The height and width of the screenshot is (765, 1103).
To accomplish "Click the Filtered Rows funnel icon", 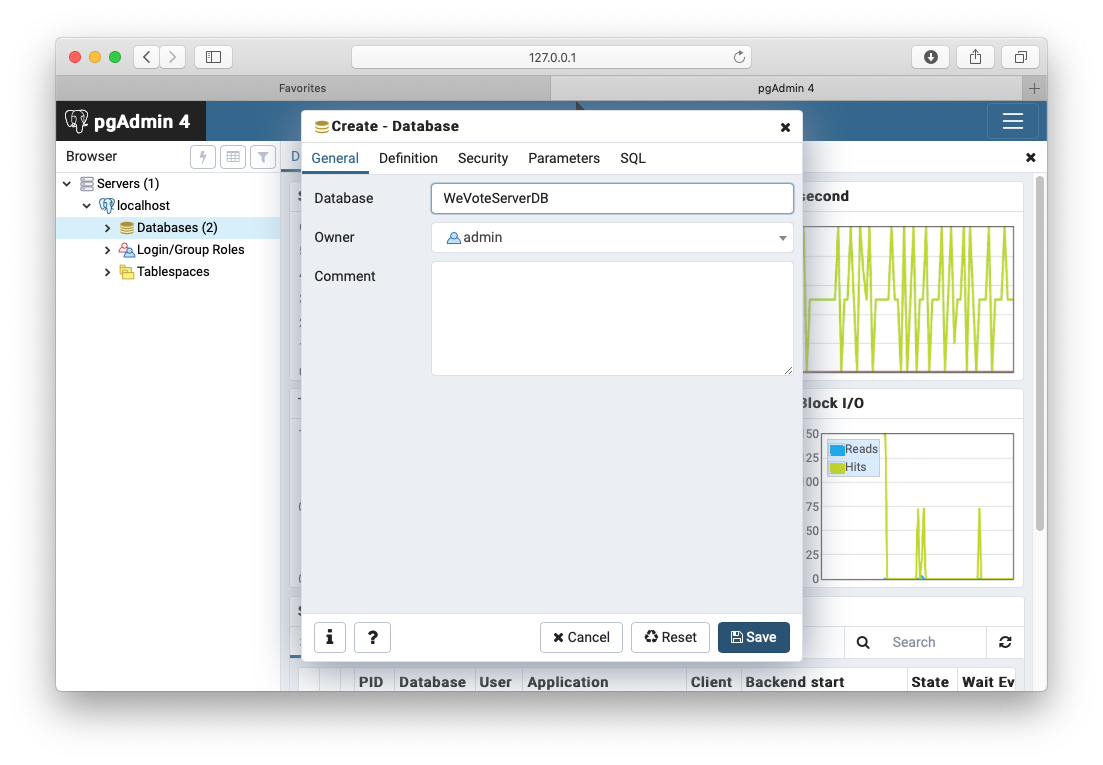I will point(263,157).
